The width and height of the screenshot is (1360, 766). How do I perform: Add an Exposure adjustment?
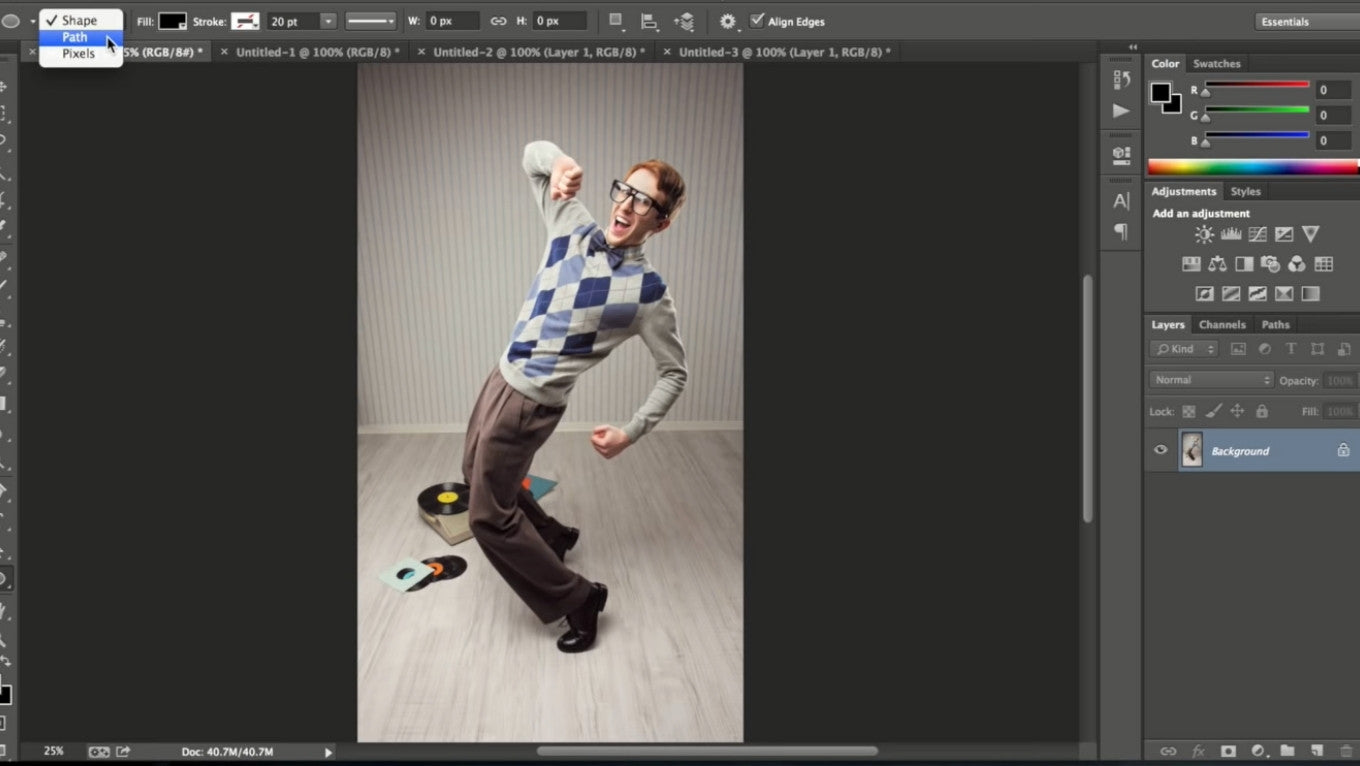click(x=1284, y=234)
